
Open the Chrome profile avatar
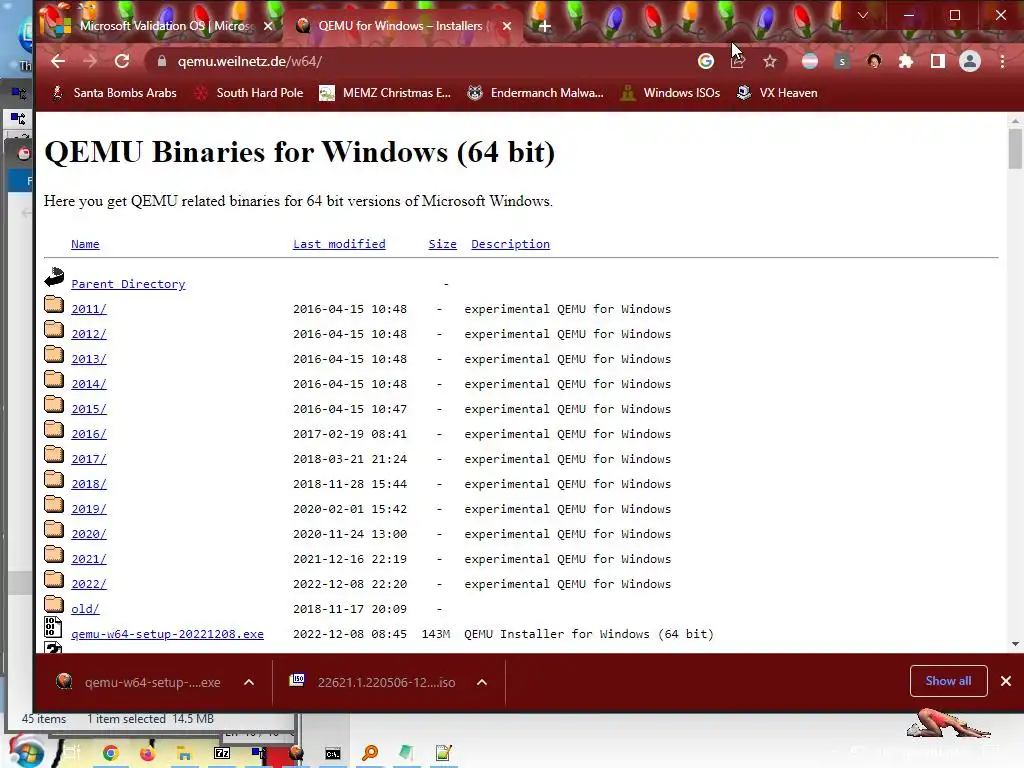[970, 61]
